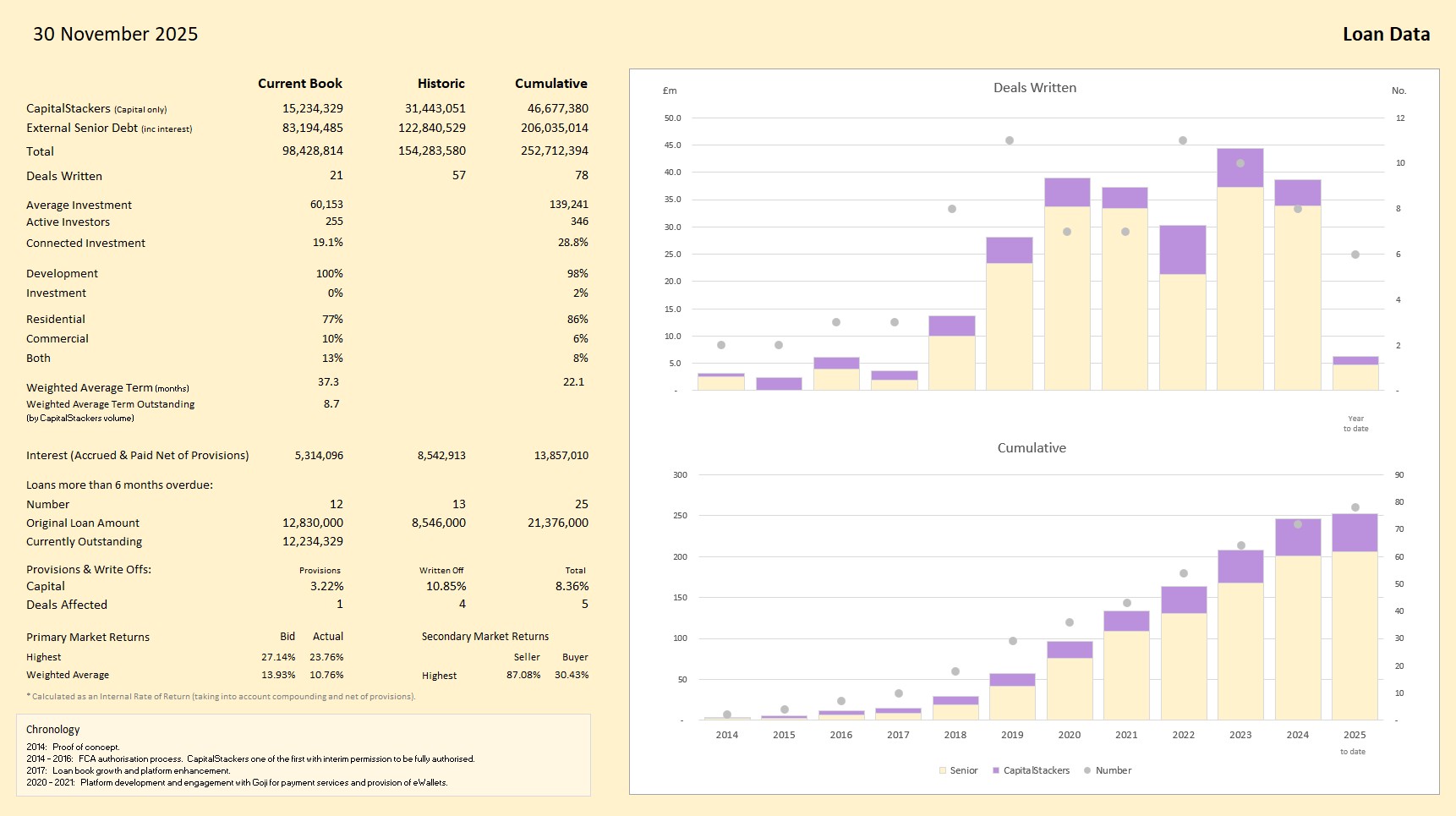Click the Historic column header
The image size is (1456, 816).
coord(441,84)
